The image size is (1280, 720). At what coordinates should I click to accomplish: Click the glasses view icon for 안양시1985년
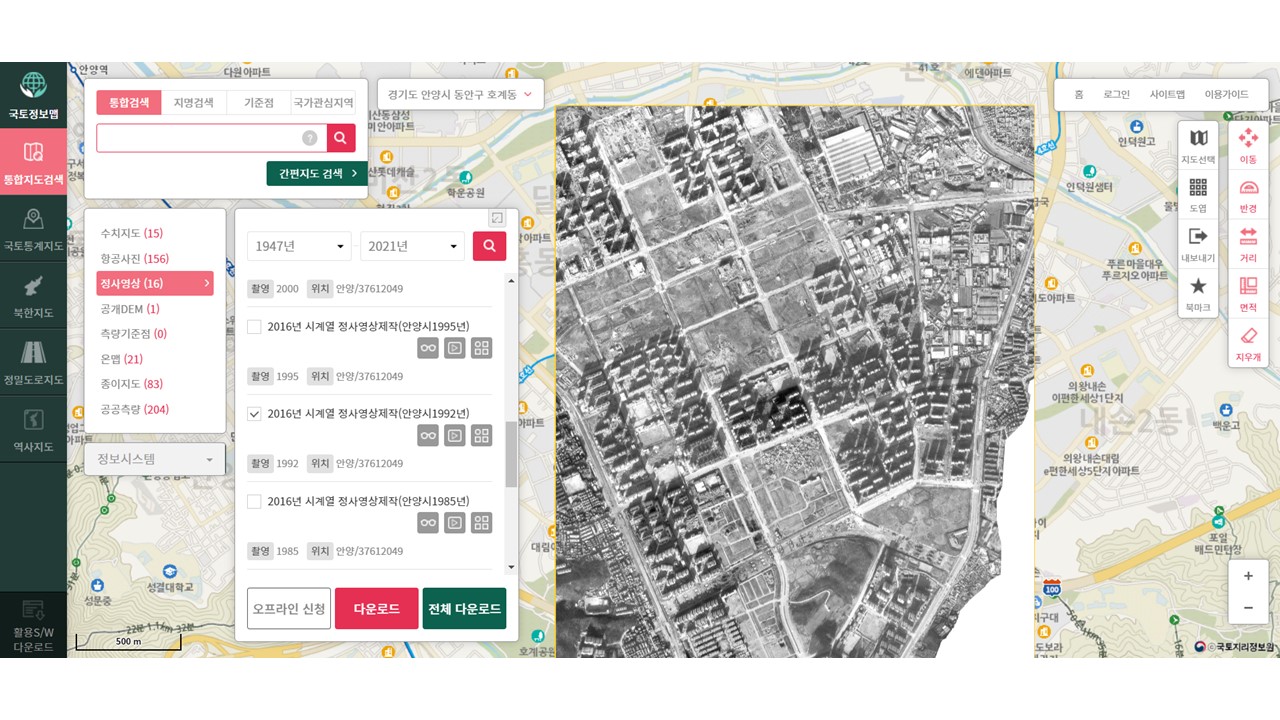428,523
